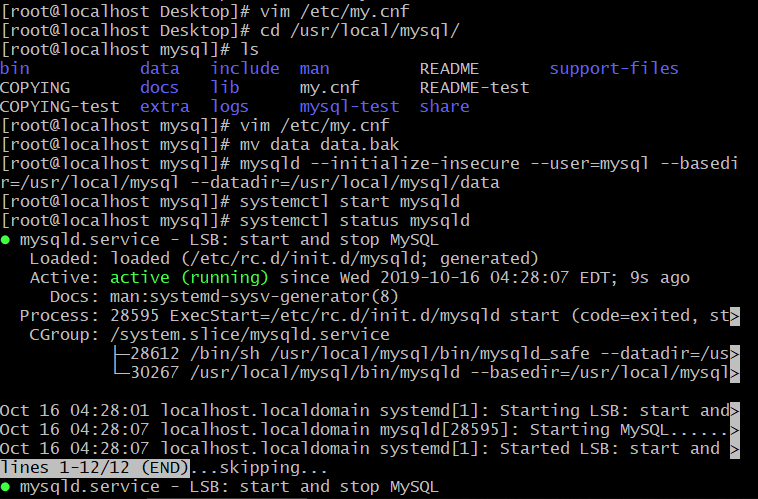This screenshot has height=499, width=758.
Task: Select the "share" directory name
Action: coord(444,107)
